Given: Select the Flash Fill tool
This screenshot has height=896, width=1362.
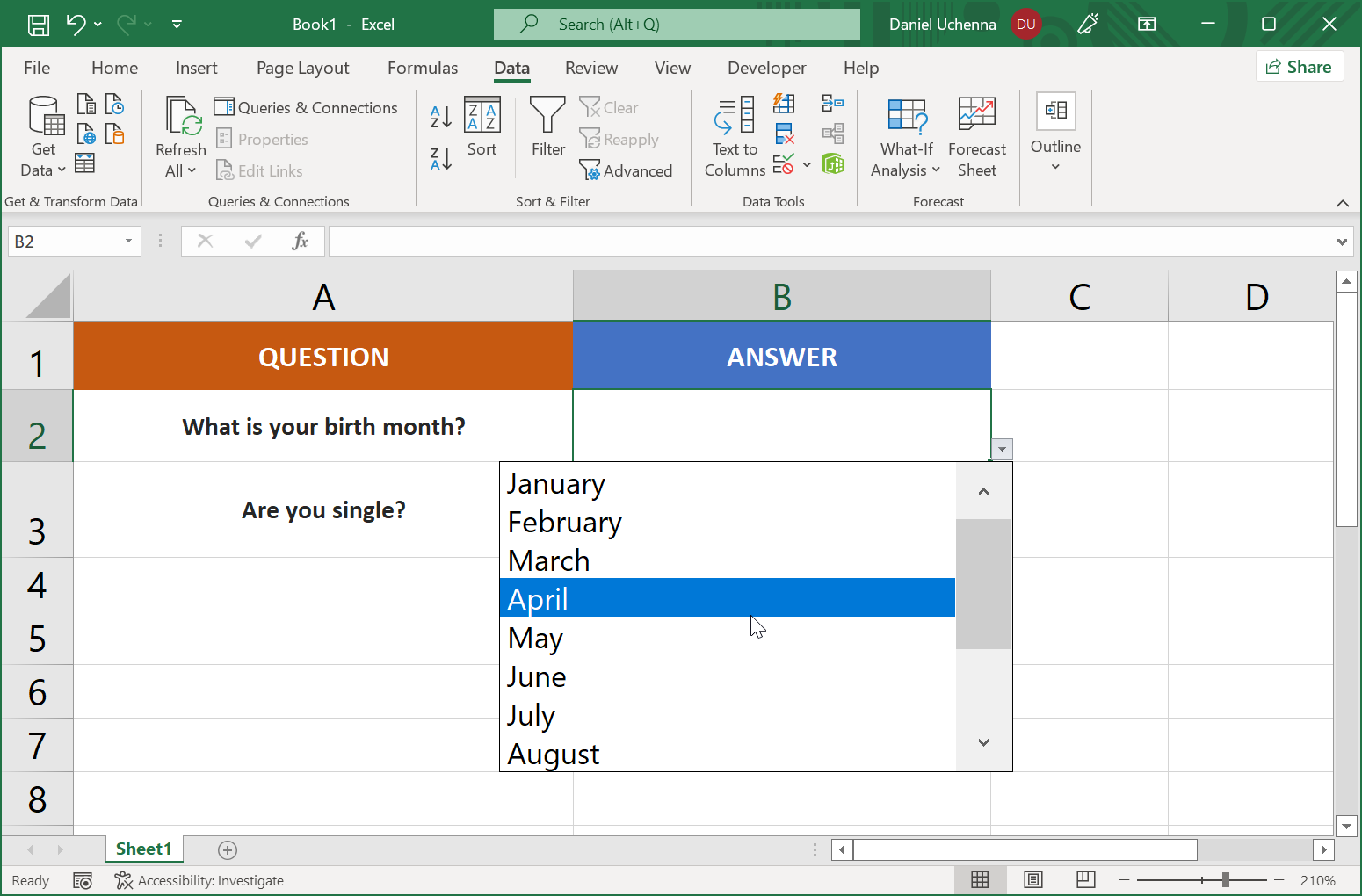Looking at the screenshot, I should 784,103.
